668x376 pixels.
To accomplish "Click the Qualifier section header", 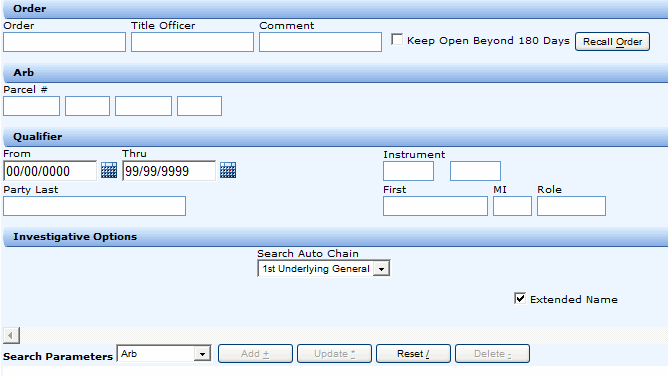I will [x=336, y=137].
